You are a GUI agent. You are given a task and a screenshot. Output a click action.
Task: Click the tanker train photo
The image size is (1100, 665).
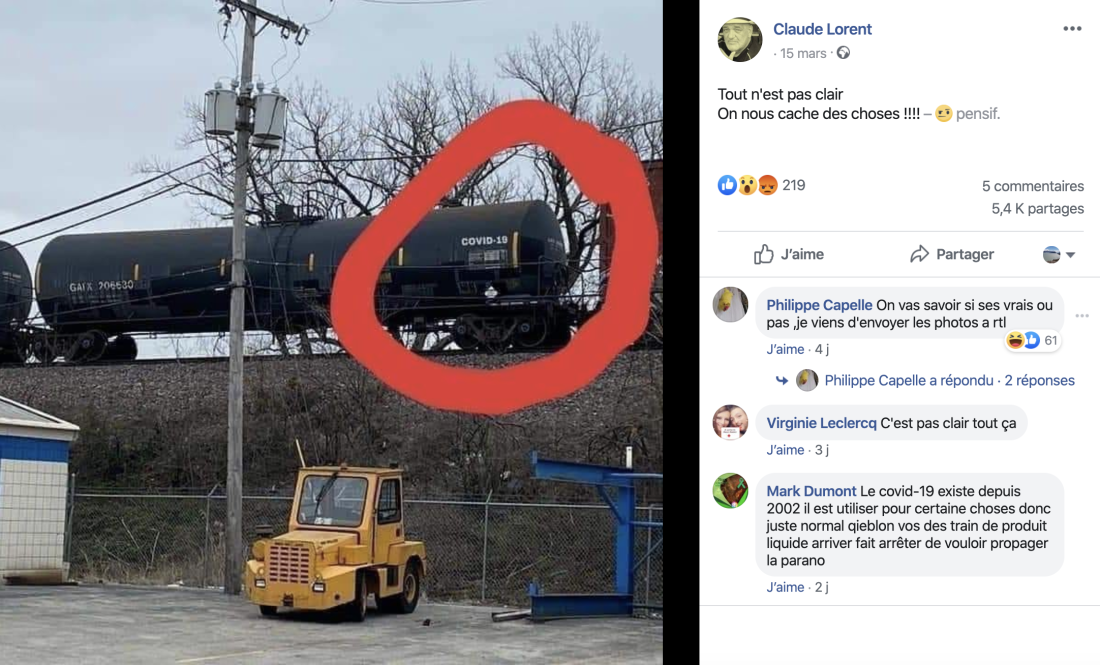[331, 332]
